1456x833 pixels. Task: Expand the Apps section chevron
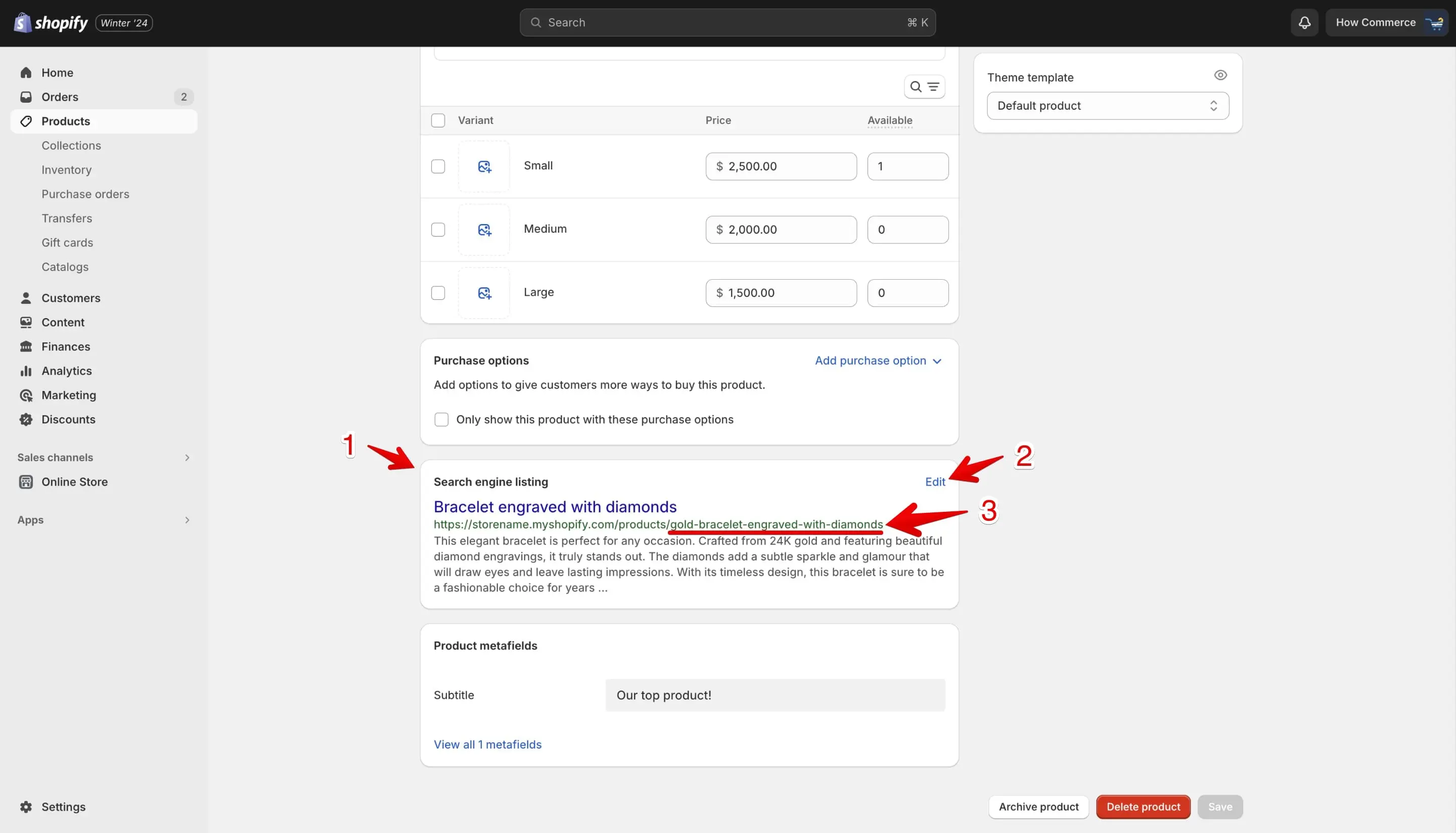pos(187,520)
